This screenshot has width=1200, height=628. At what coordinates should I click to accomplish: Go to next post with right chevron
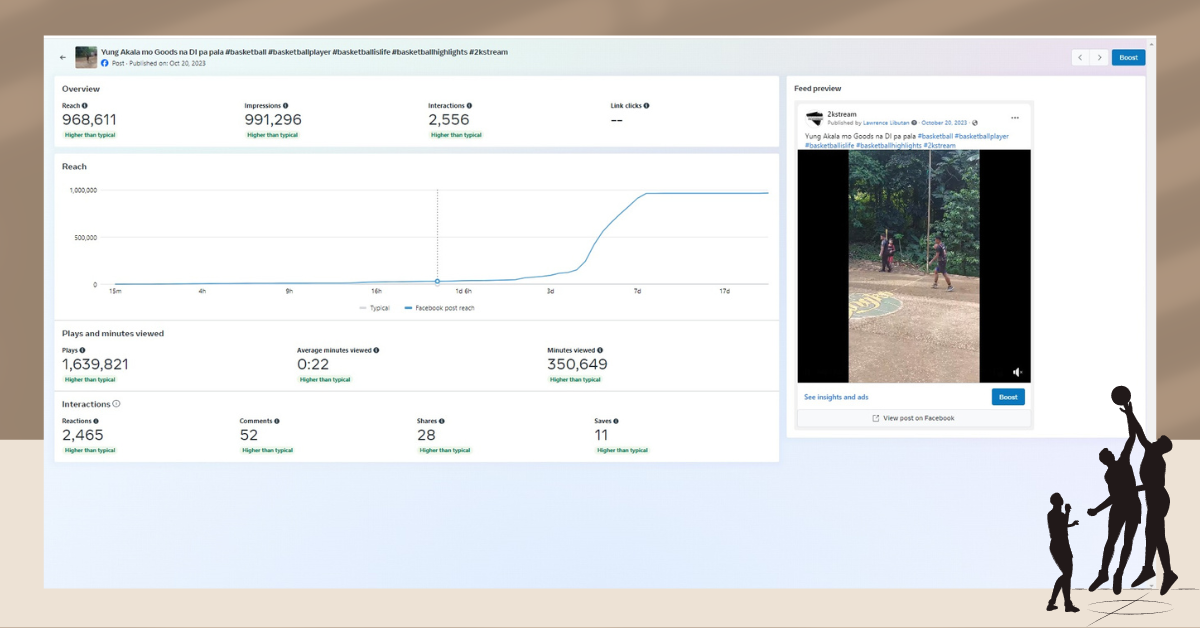coord(1099,57)
